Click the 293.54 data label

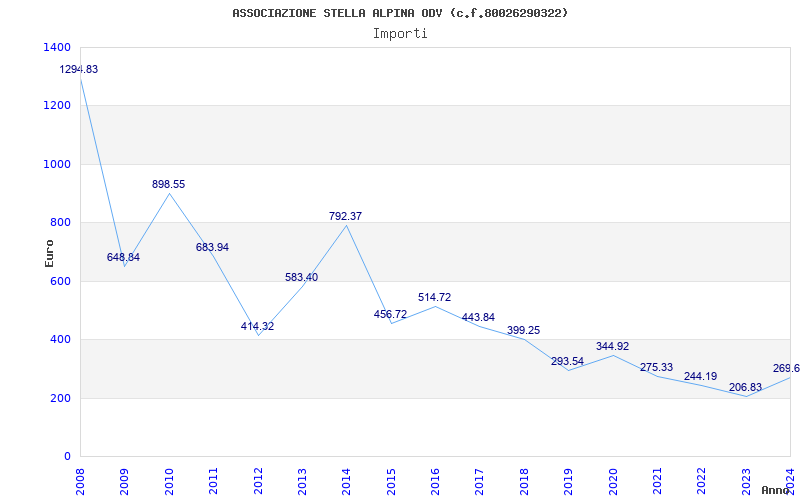(x=567, y=361)
